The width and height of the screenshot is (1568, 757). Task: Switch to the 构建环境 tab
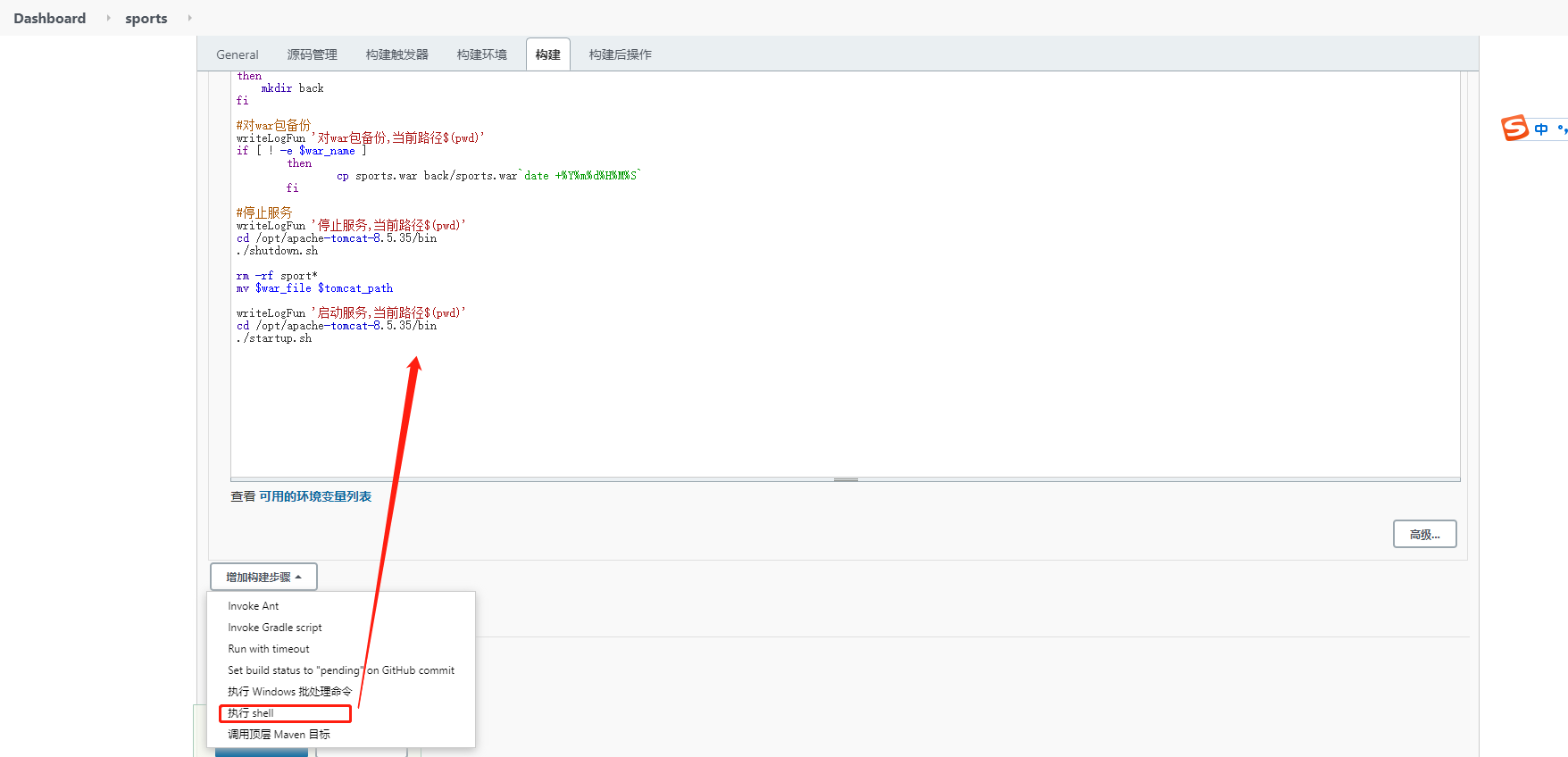pyautogui.click(x=482, y=54)
